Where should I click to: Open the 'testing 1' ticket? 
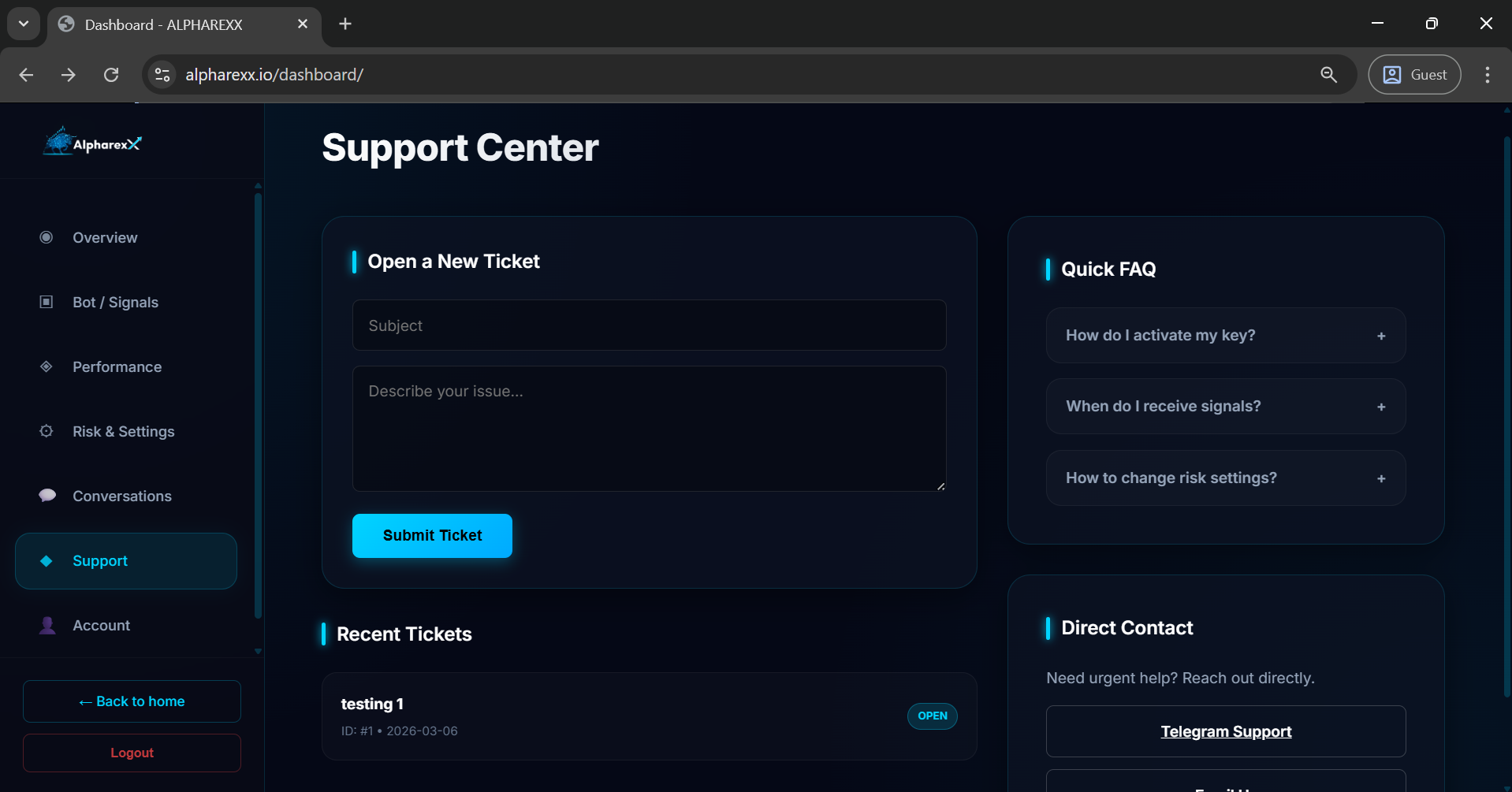649,716
